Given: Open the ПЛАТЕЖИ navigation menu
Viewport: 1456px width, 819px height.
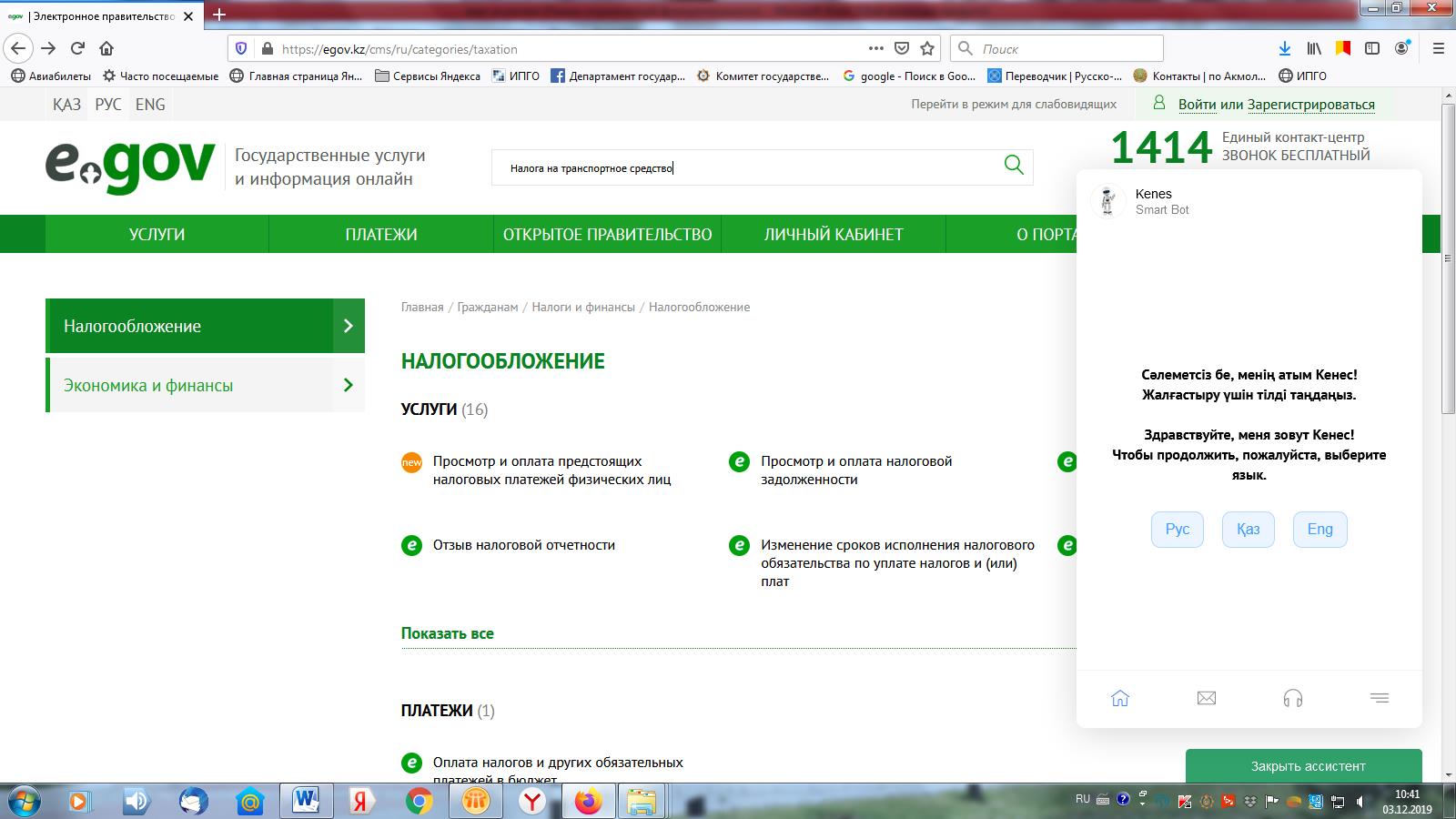Looking at the screenshot, I should point(380,234).
